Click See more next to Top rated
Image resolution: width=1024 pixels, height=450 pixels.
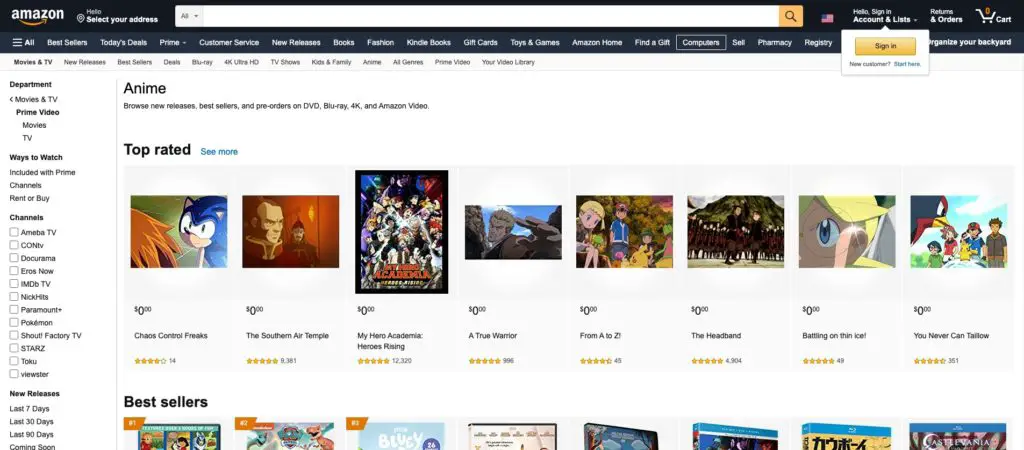coord(219,152)
